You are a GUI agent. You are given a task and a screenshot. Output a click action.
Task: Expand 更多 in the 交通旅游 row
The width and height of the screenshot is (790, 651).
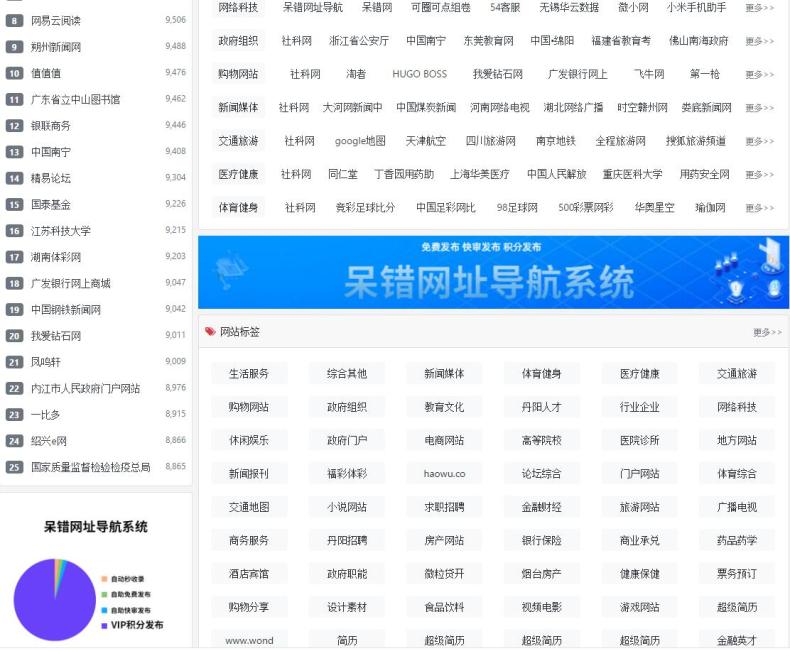759,141
